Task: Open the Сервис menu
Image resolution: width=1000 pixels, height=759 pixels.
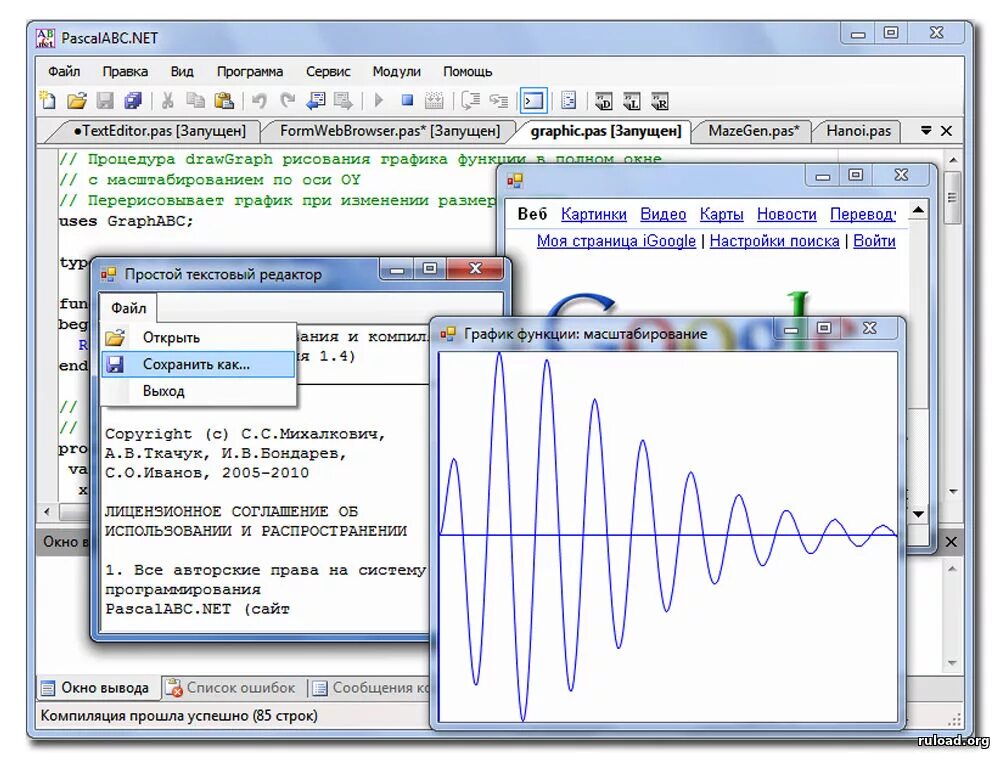Action: pos(328,71)
